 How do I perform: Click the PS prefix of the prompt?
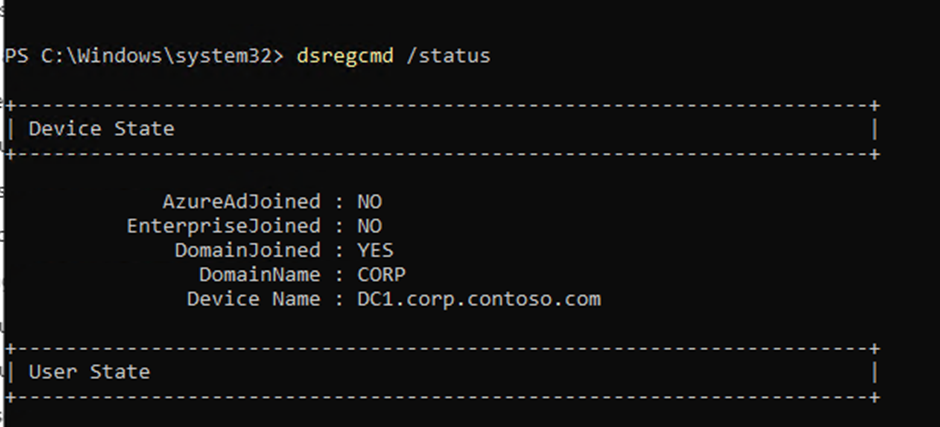coord(17,56)
